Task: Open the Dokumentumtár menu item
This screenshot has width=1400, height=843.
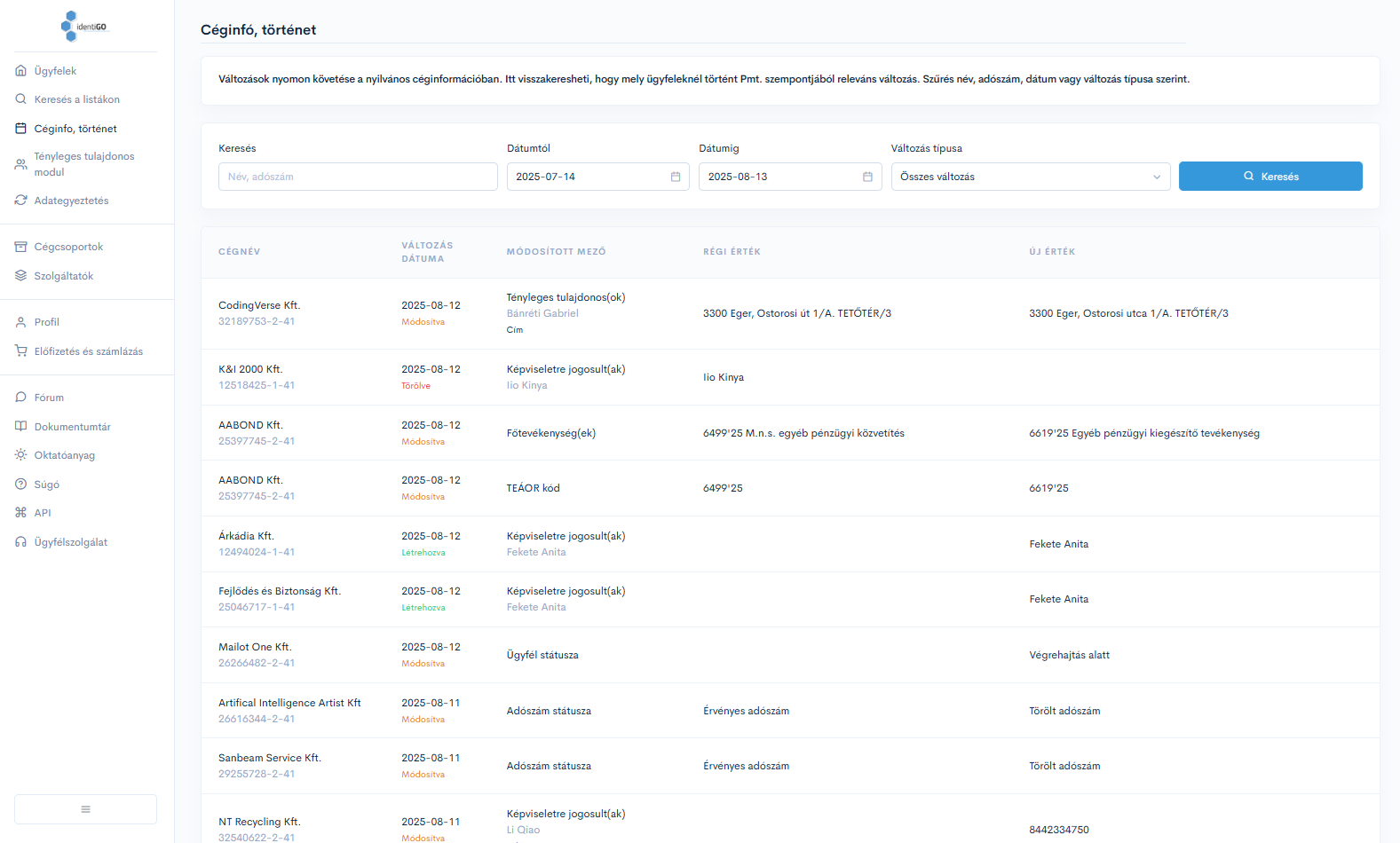Action: click(72, 427)
